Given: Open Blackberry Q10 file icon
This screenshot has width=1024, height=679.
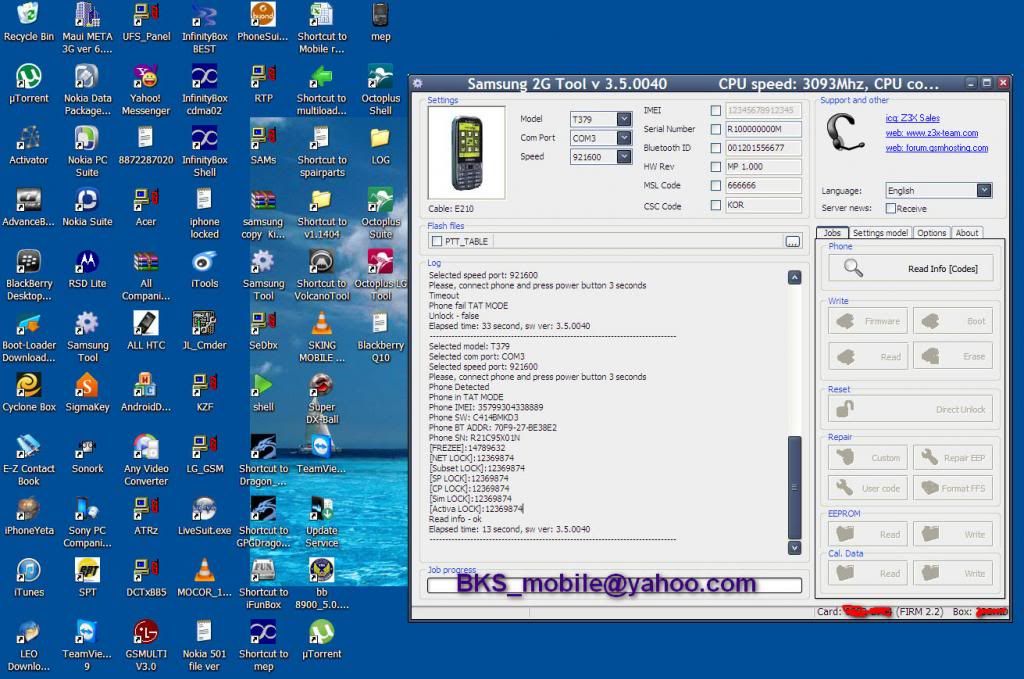Looking at the screenshot, I should click(380, 338).
